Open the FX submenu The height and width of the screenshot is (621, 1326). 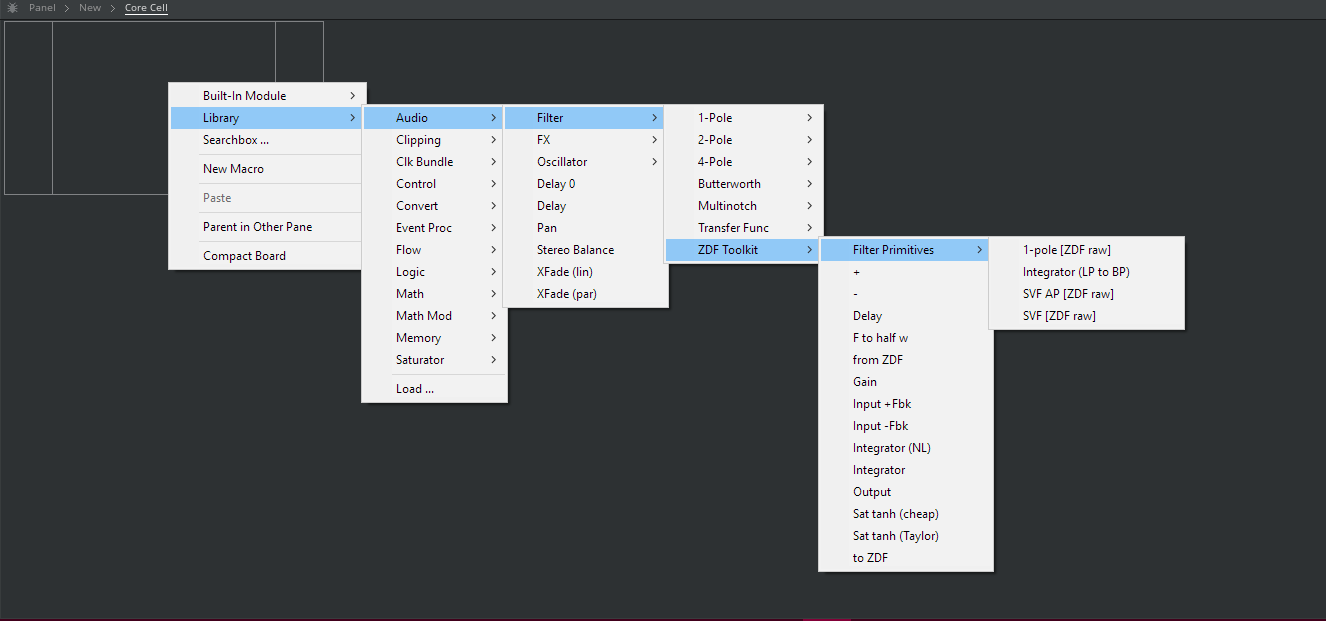tap(585, 140)
